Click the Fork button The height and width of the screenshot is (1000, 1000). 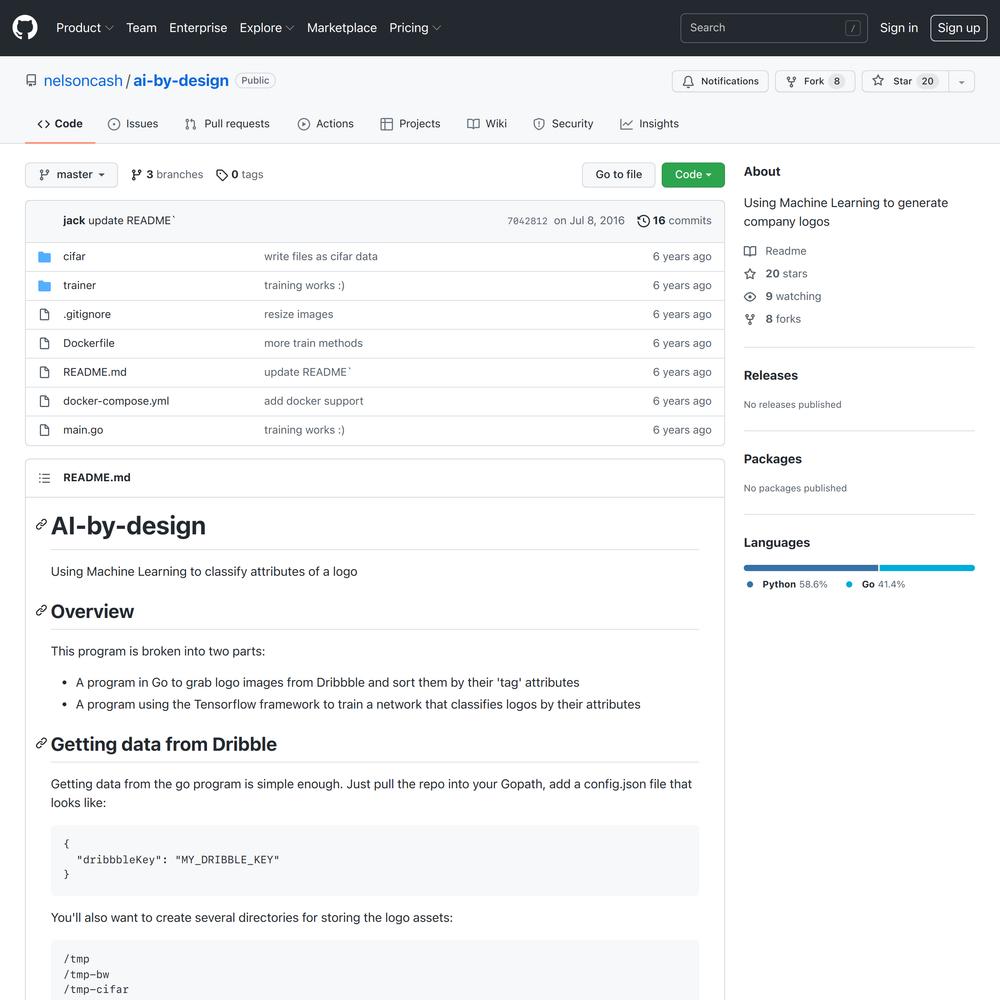[815, 82]
